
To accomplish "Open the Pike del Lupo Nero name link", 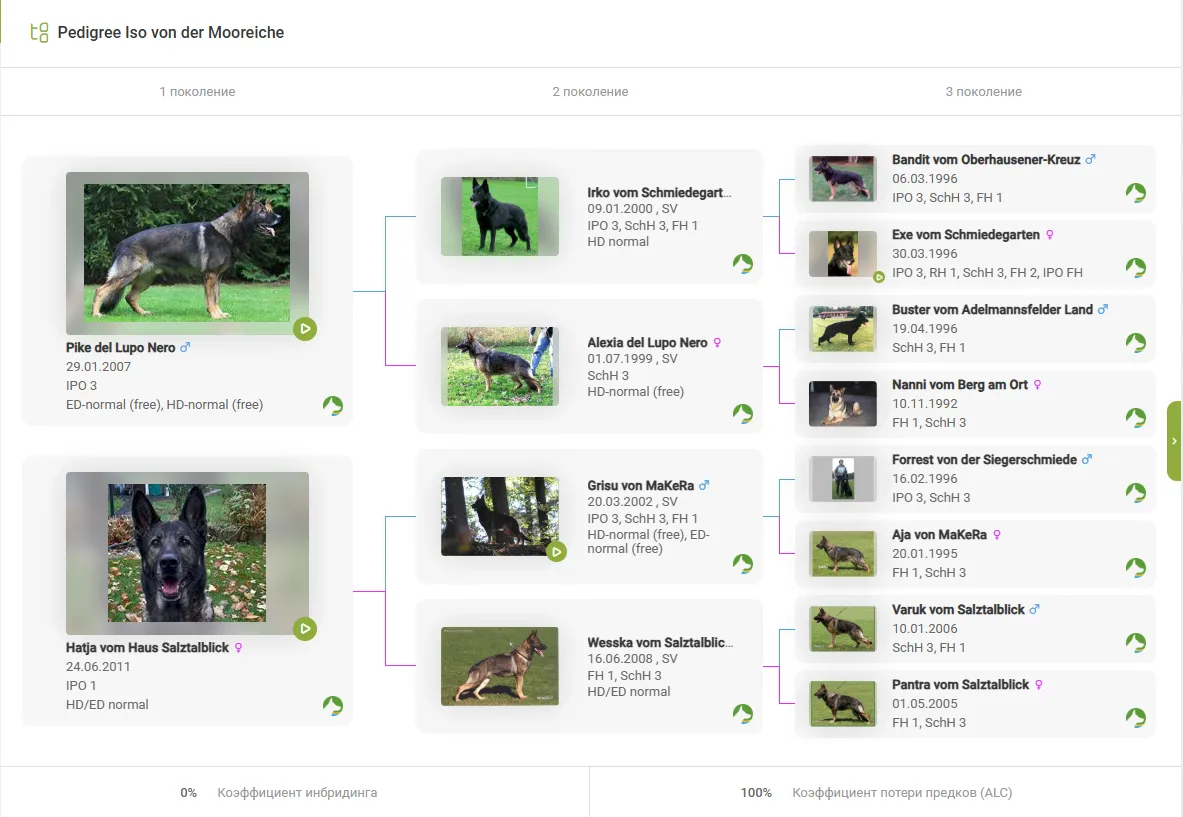I will click(120, 348).
